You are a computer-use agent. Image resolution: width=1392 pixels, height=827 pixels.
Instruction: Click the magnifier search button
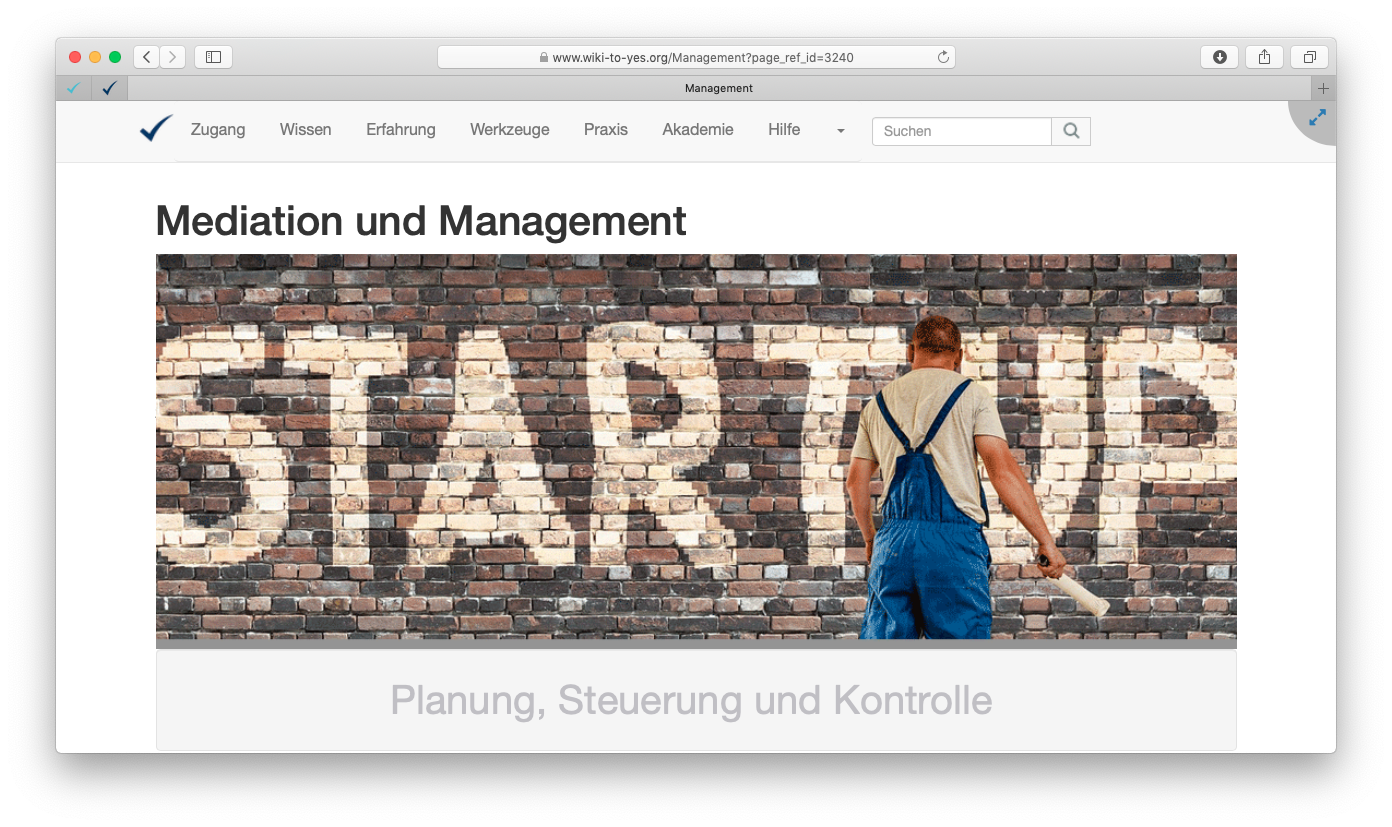pyautogui.click(x=1071, y=131)
